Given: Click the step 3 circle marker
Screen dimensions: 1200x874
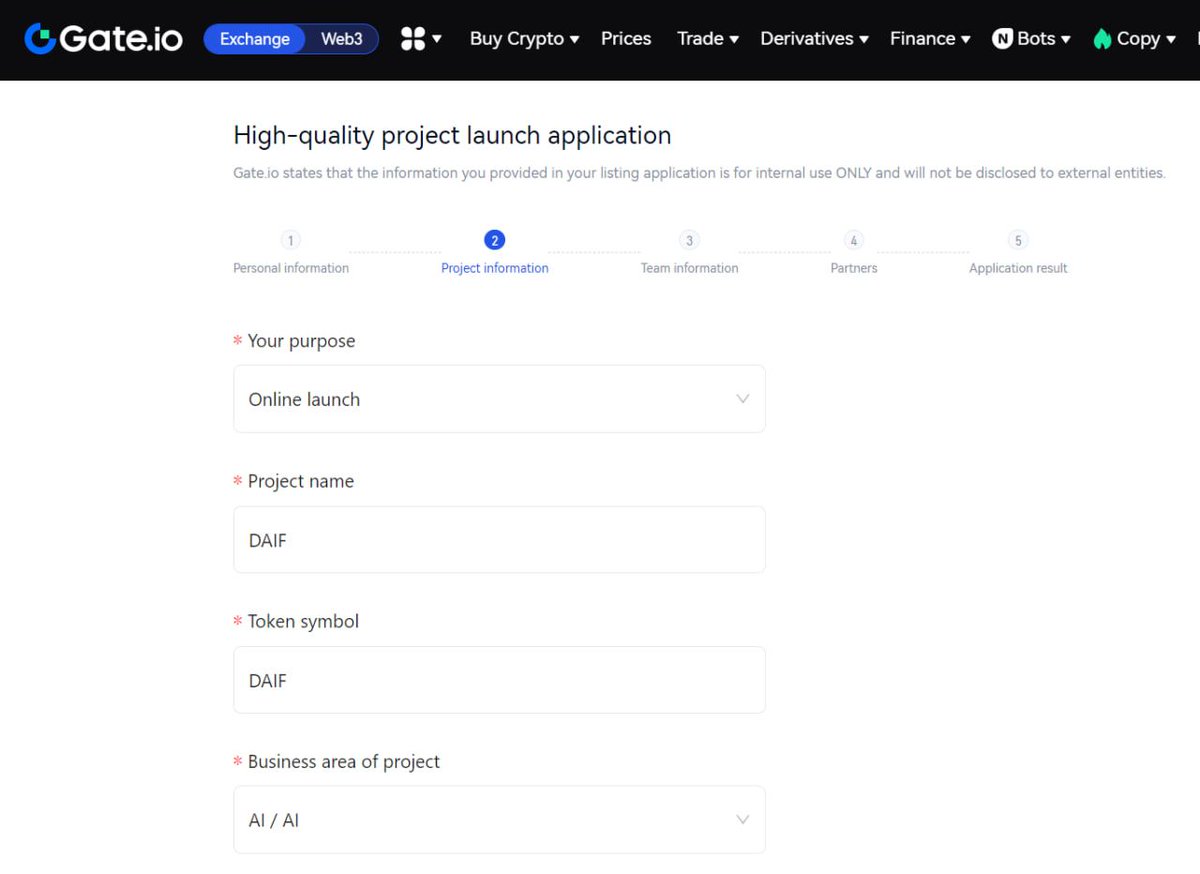Looking at the screenshot, I should pos(689,240).
